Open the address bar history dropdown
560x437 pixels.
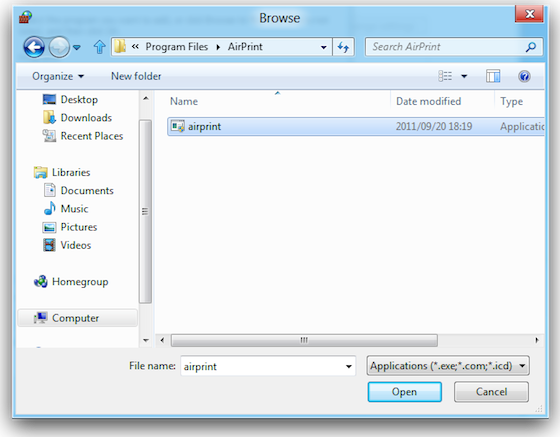coord(324,47)
